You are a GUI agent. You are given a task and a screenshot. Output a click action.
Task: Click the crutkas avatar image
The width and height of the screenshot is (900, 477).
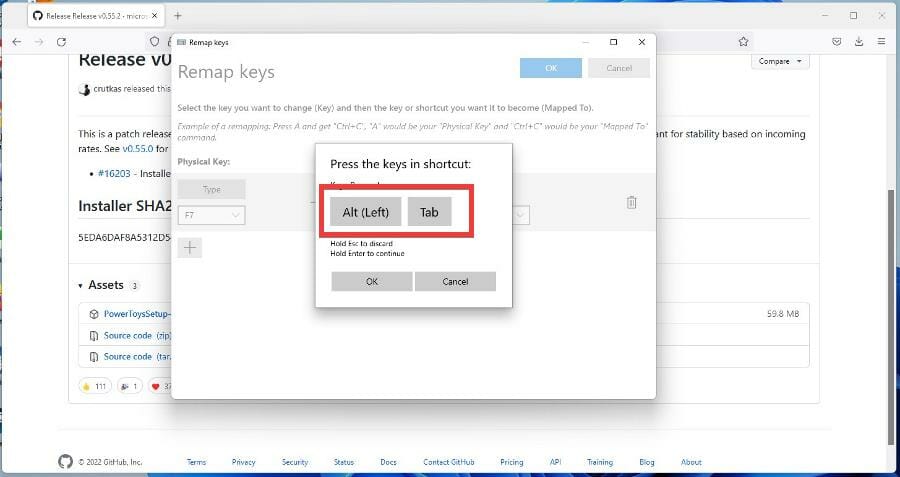point(84,90)
